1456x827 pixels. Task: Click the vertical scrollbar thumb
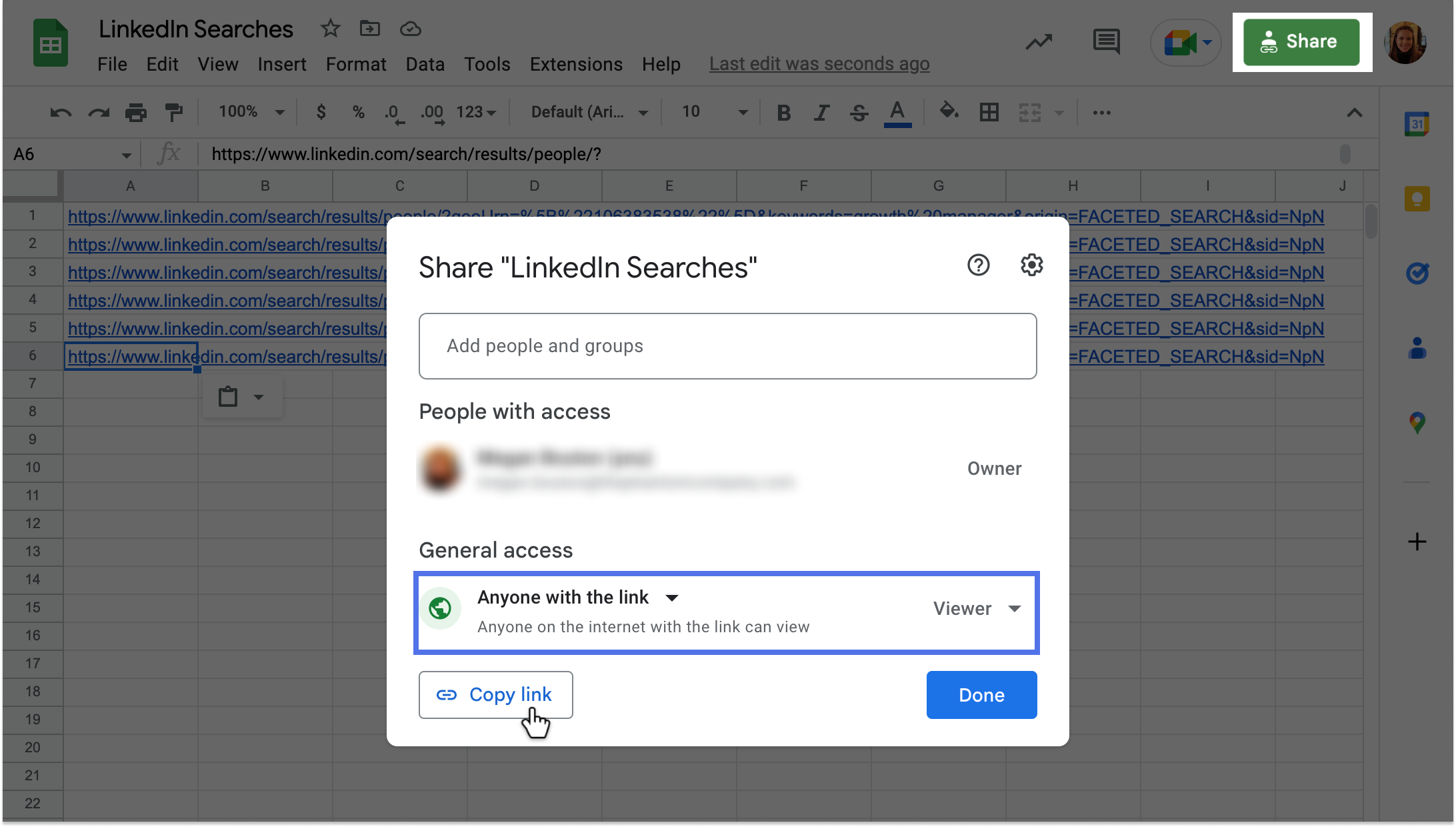pos(1371,221)
